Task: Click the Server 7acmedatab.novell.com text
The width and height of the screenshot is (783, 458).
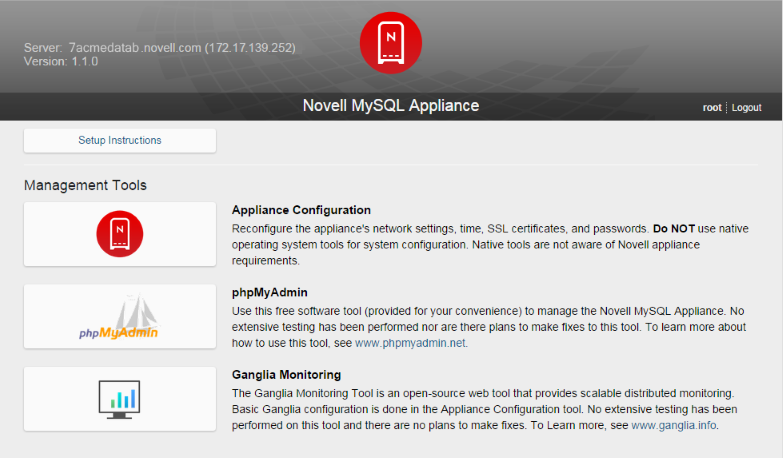Action: coord(160,48)
